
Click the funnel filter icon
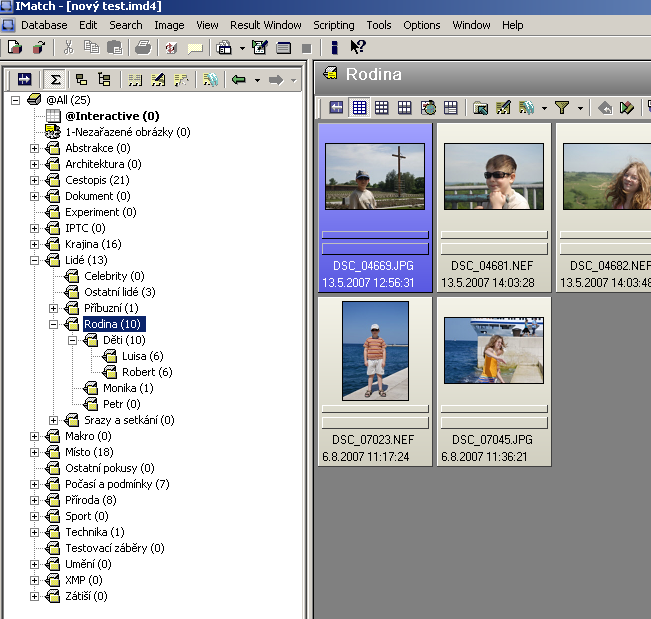(x=562, y=108)
